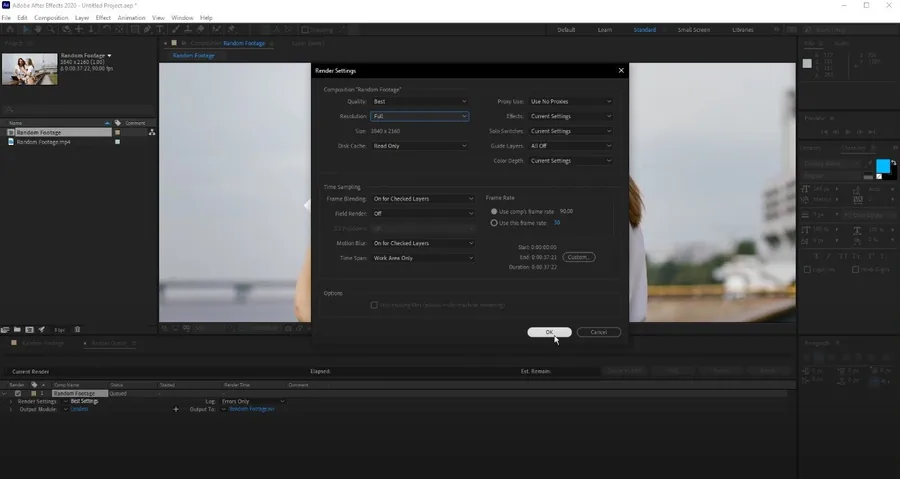Select the Home icon in toolbar
The height and width of the screenshot is (479, 900).
click(10, 29)
